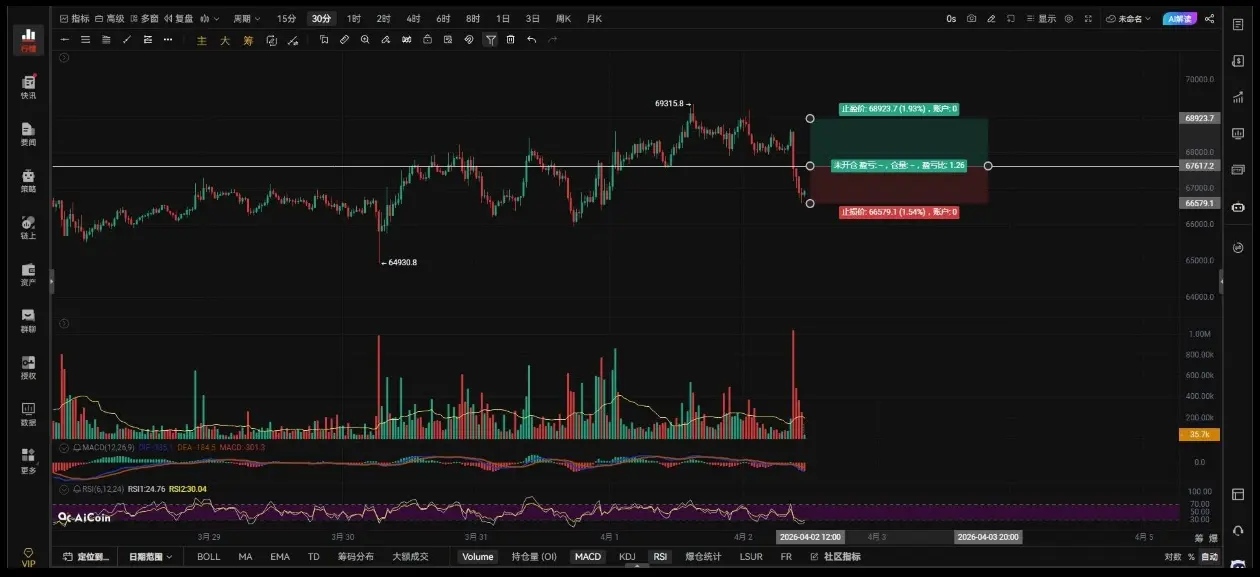The width and height of the screenshot is (1260, 577).
Task: Open the 行情 market icon in sidebar
Action: click(28, 39)
